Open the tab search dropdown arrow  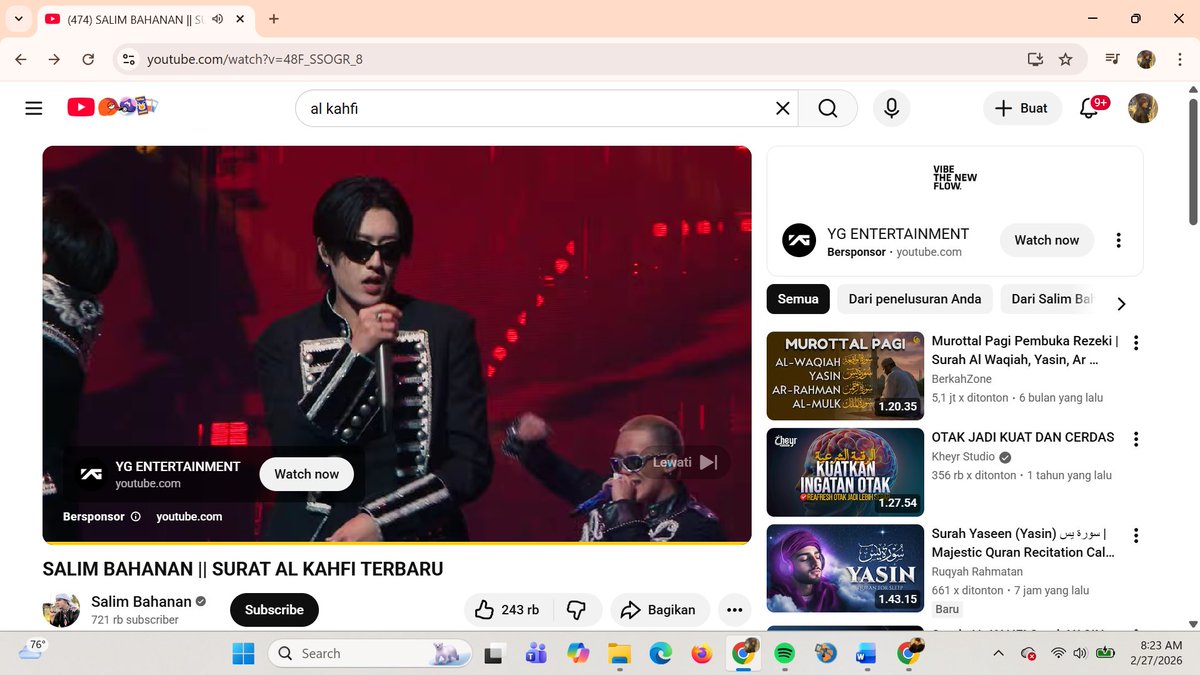point(18,19)
